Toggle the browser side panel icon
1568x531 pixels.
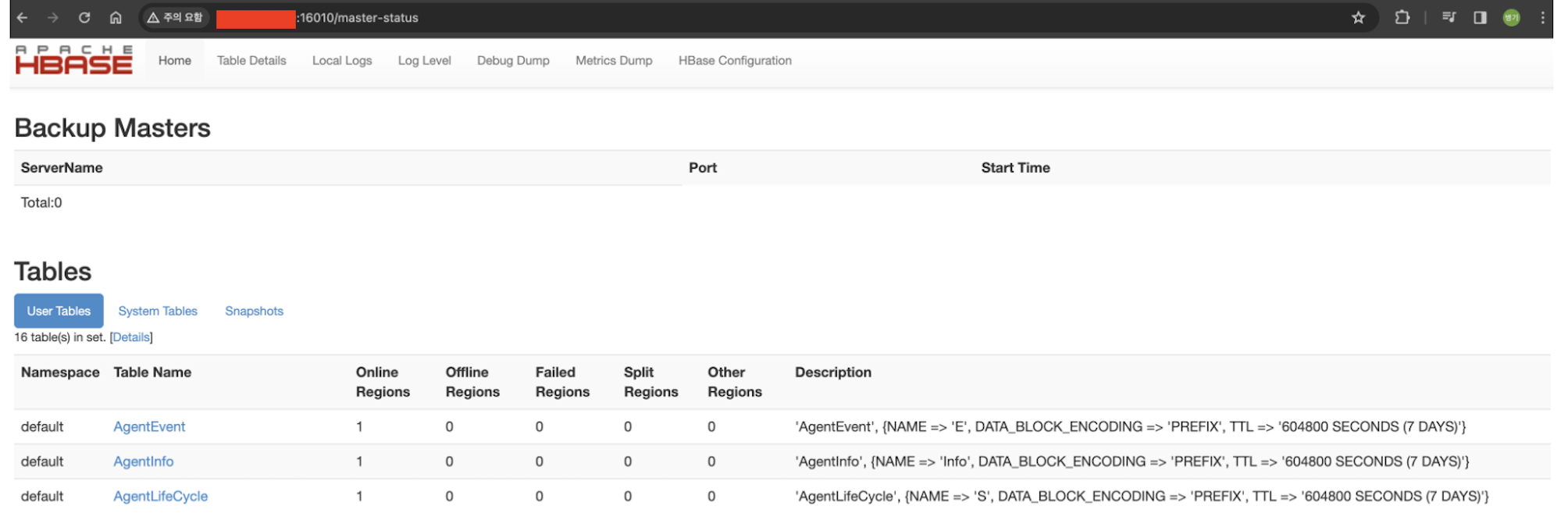pyautogui.click(x=1480, y=17)
